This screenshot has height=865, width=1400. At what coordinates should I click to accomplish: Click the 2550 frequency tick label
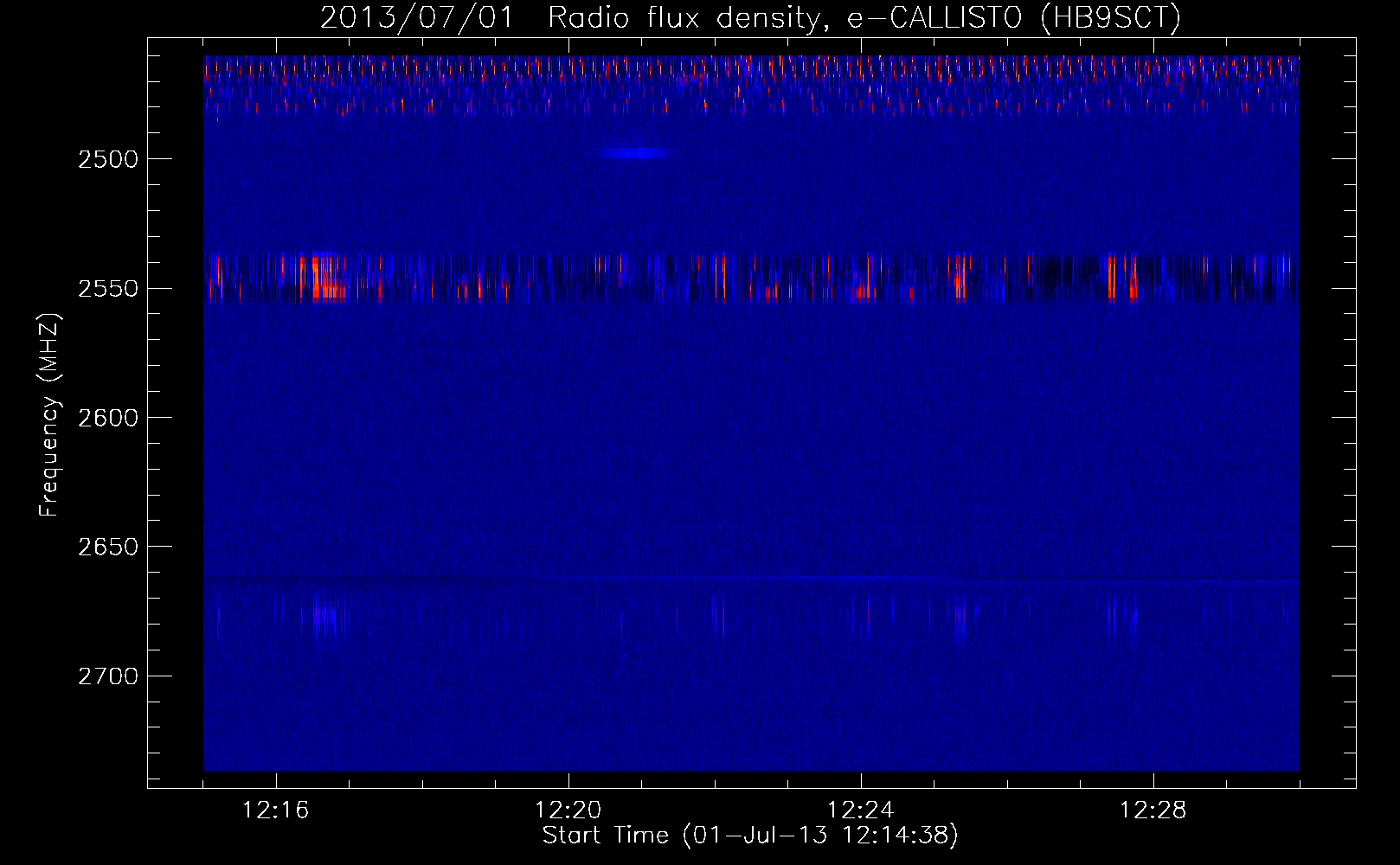pyautogui.click(x=108, y=289)
